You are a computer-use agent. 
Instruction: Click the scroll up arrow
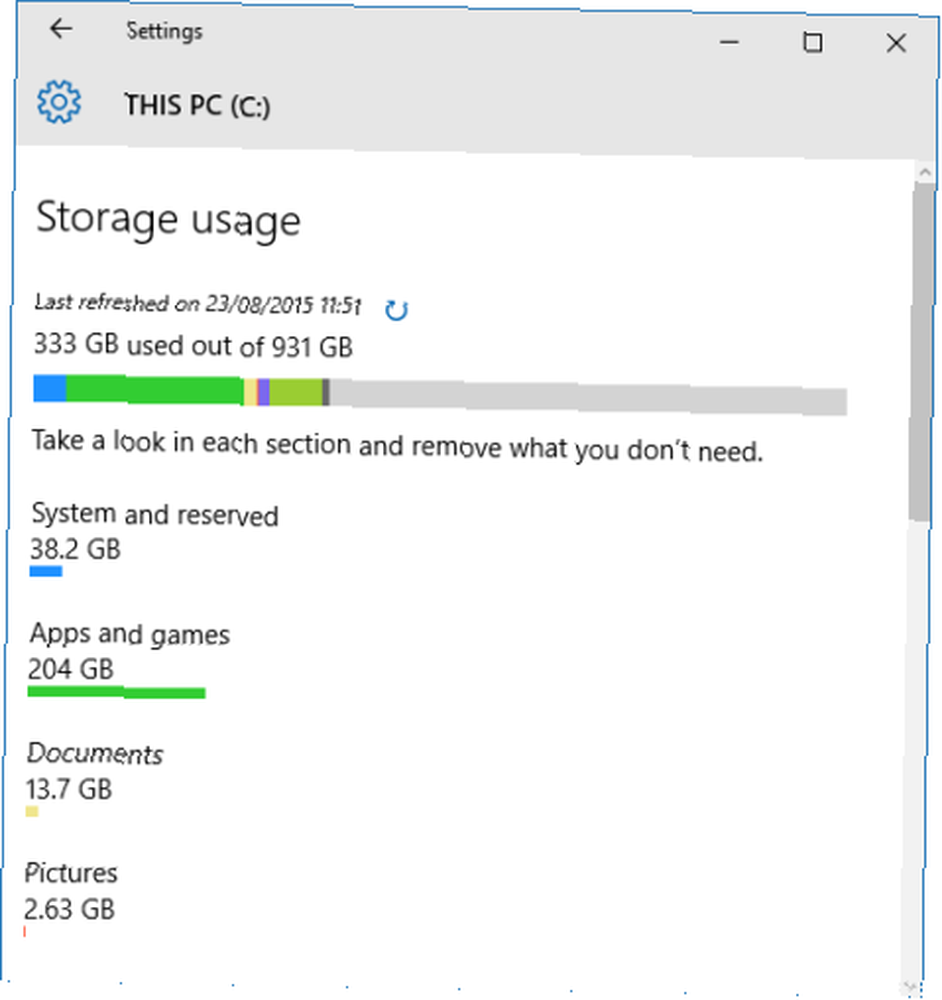(x=924, y=172)
